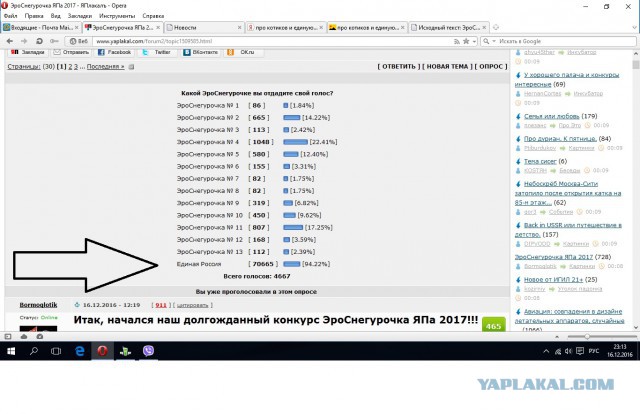Open the search engine dropdown beside magnifier
Screen dimensions: 640x414
coord(494,42)
